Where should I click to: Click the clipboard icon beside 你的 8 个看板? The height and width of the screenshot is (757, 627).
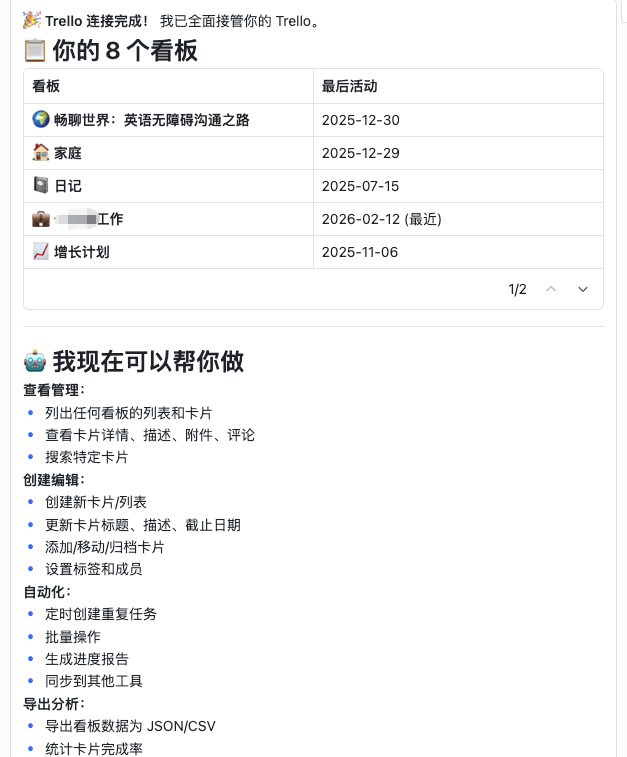pos(35,51)
